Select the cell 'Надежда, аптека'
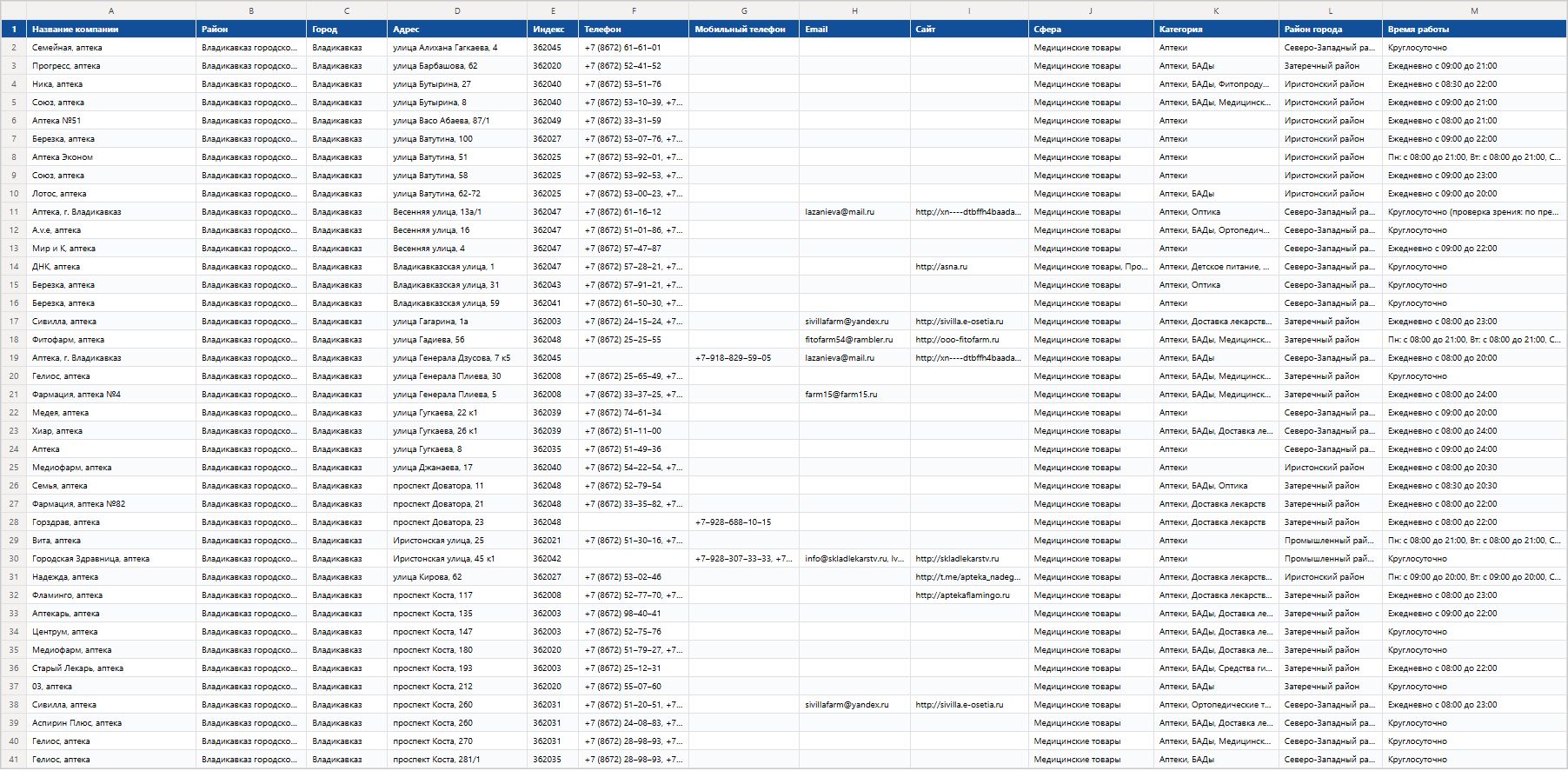Viewport: 1568px width, 784px height. click(x=111, y=577)
